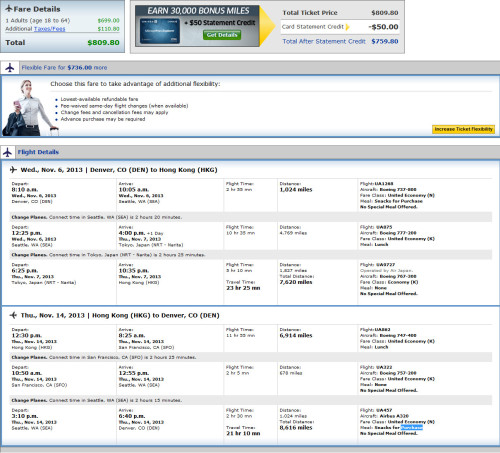Click the EARN 30,000 BONUS MILES banner title
The image size is (500, 453).
point(198,11)
